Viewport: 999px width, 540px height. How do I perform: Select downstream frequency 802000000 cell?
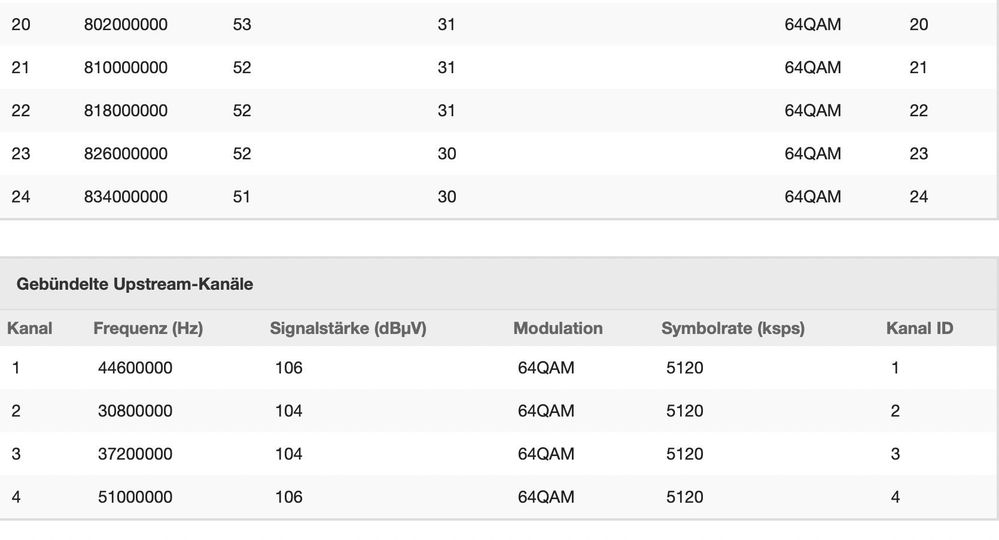(126, 25)
